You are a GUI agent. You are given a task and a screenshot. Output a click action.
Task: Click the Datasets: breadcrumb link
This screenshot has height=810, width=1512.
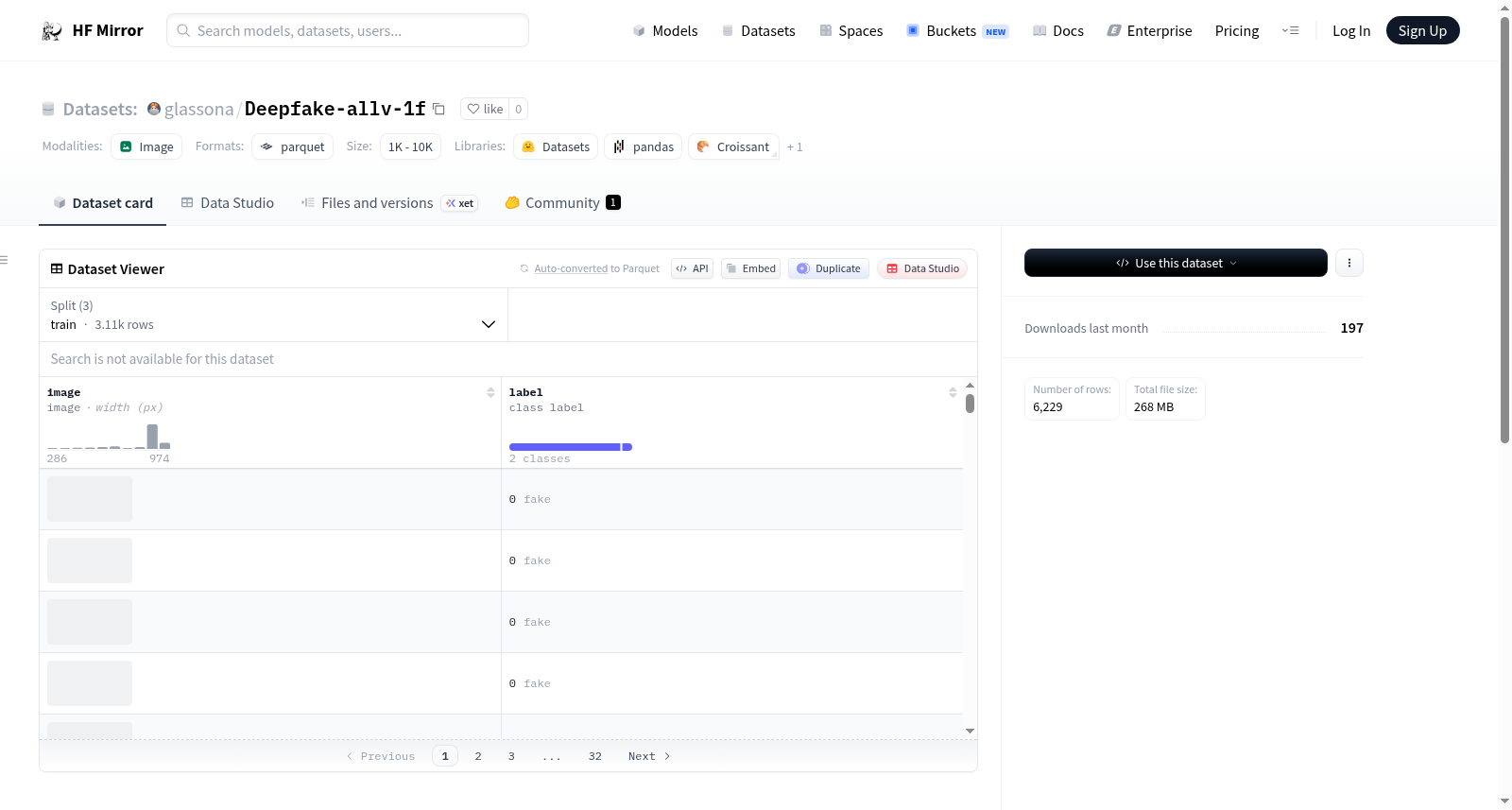100,110
